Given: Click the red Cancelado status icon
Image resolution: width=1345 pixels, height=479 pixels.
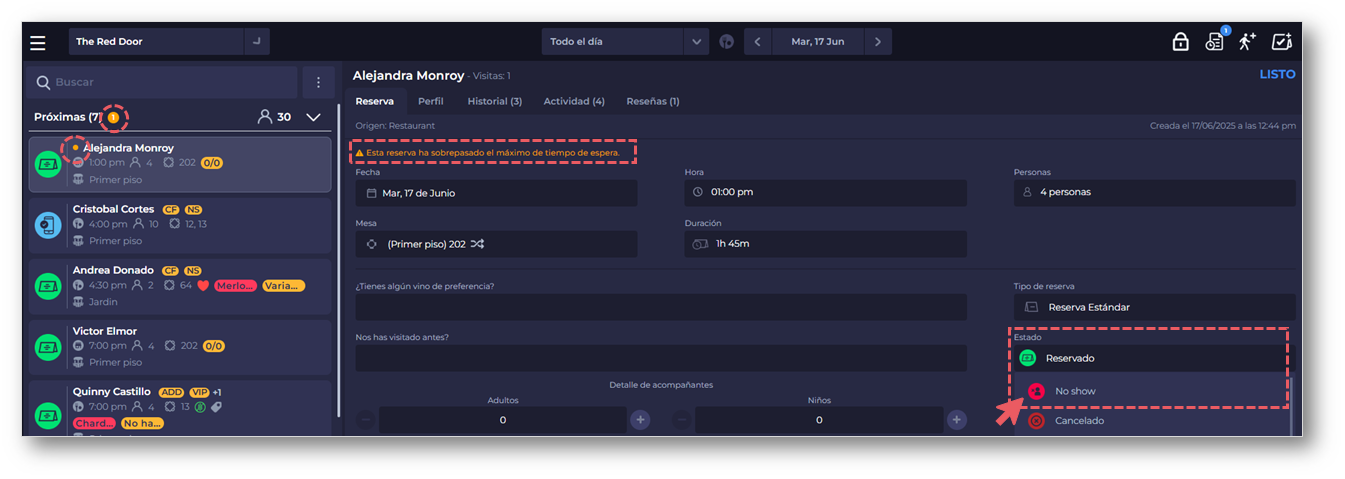Looking at the screenshot, I should click(1036, 421).
